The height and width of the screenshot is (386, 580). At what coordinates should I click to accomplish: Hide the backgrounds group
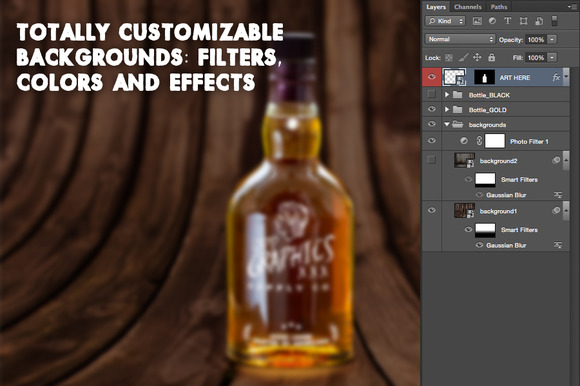(432, 124)
